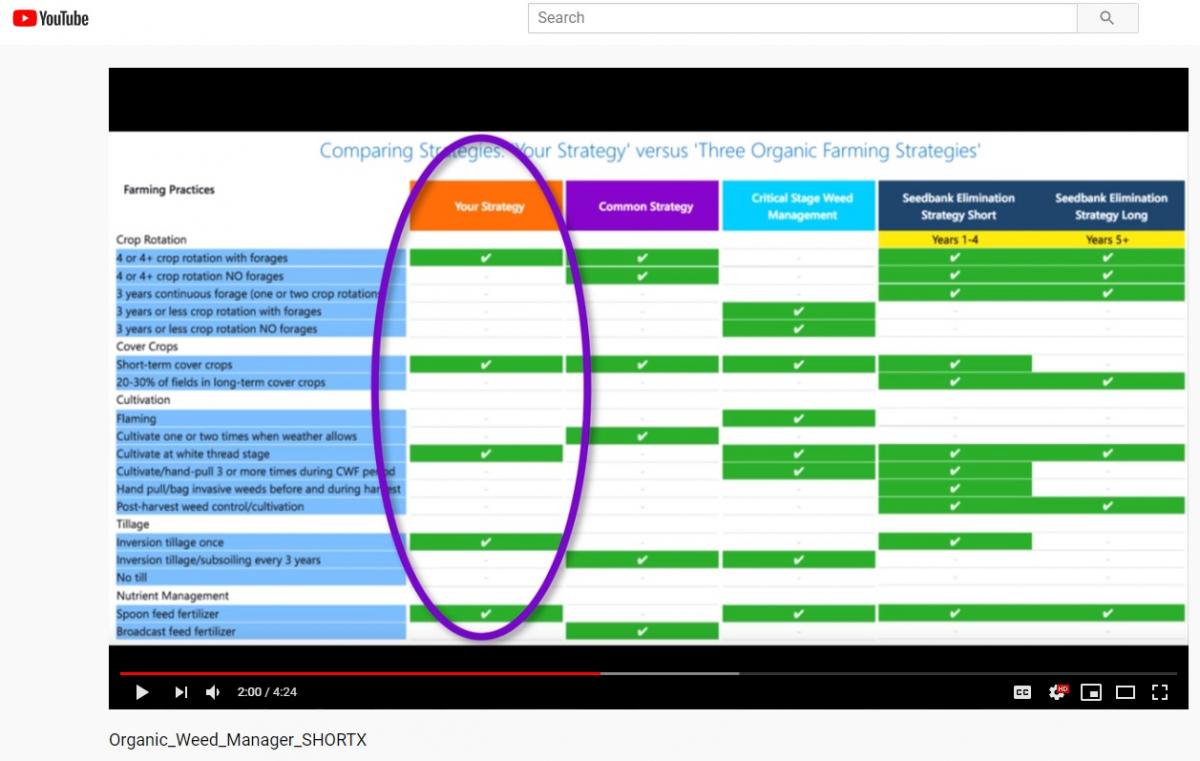Focus the YouTube search field

(802, 18)
